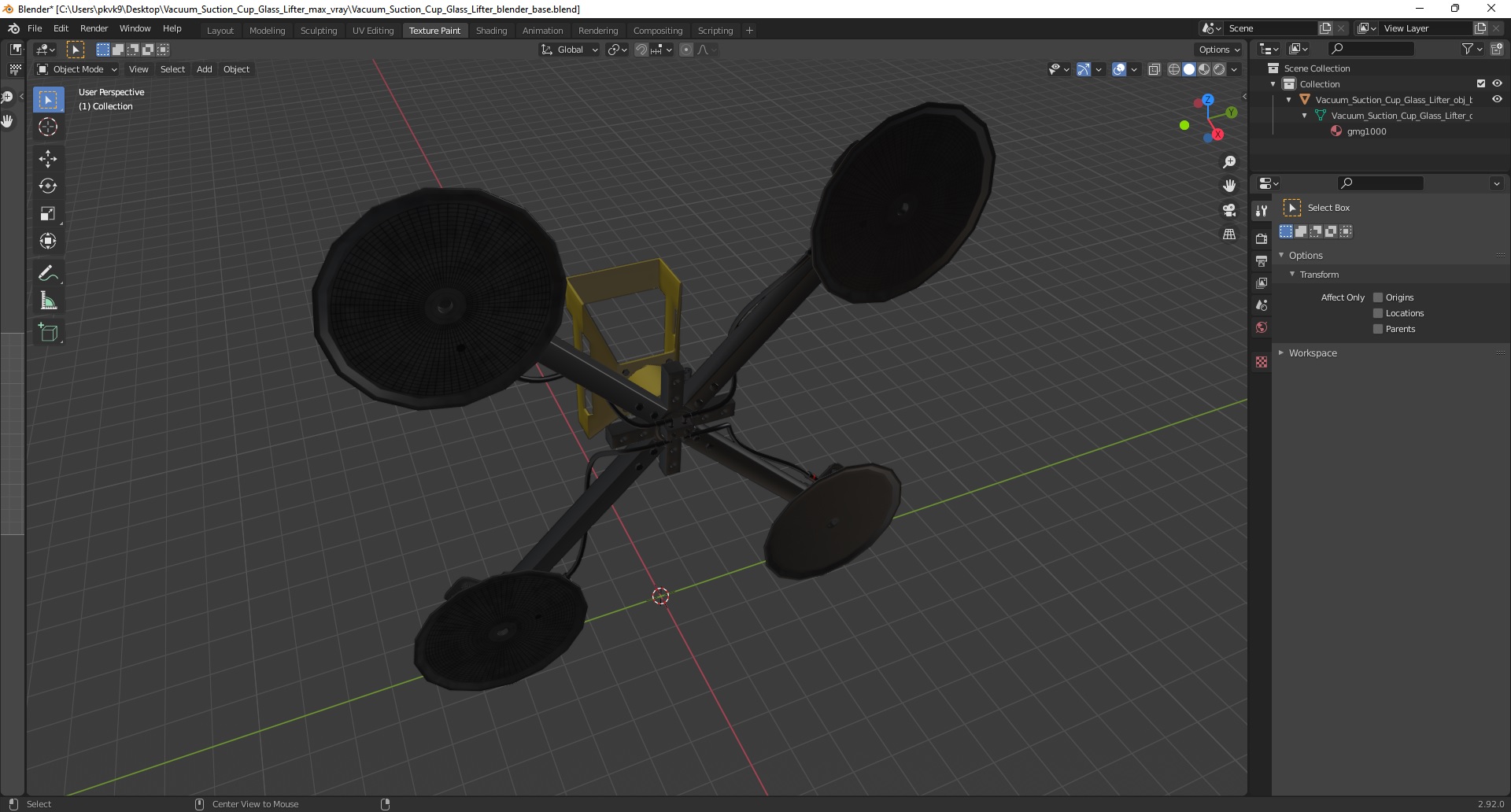Open the viewport shading options dropdown arrow
The height and width of the screenshot is (812, 1511).
[x=1234, y=69]
